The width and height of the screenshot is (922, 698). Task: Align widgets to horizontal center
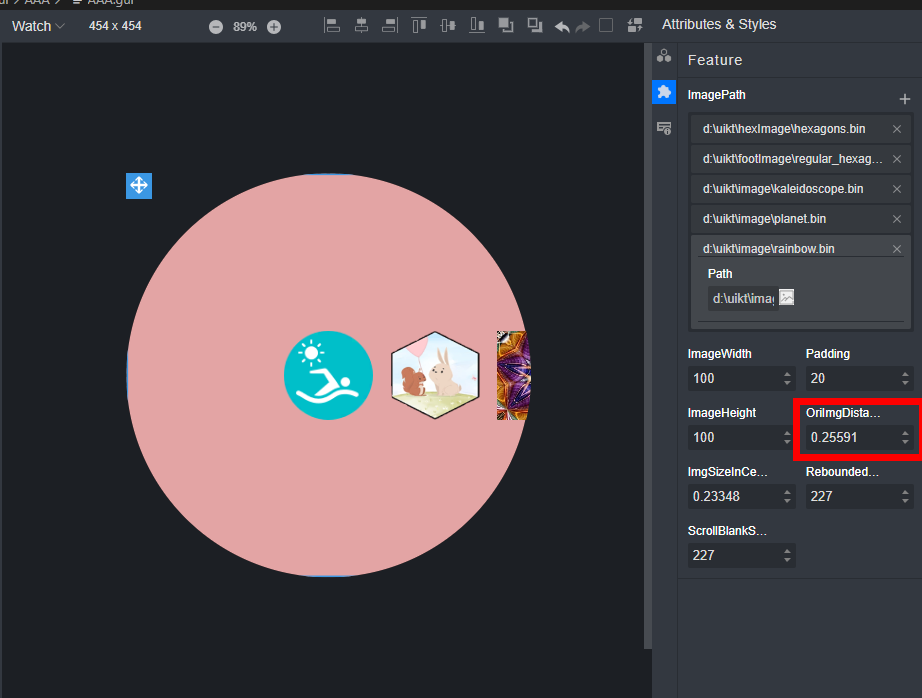pos(361,26)
